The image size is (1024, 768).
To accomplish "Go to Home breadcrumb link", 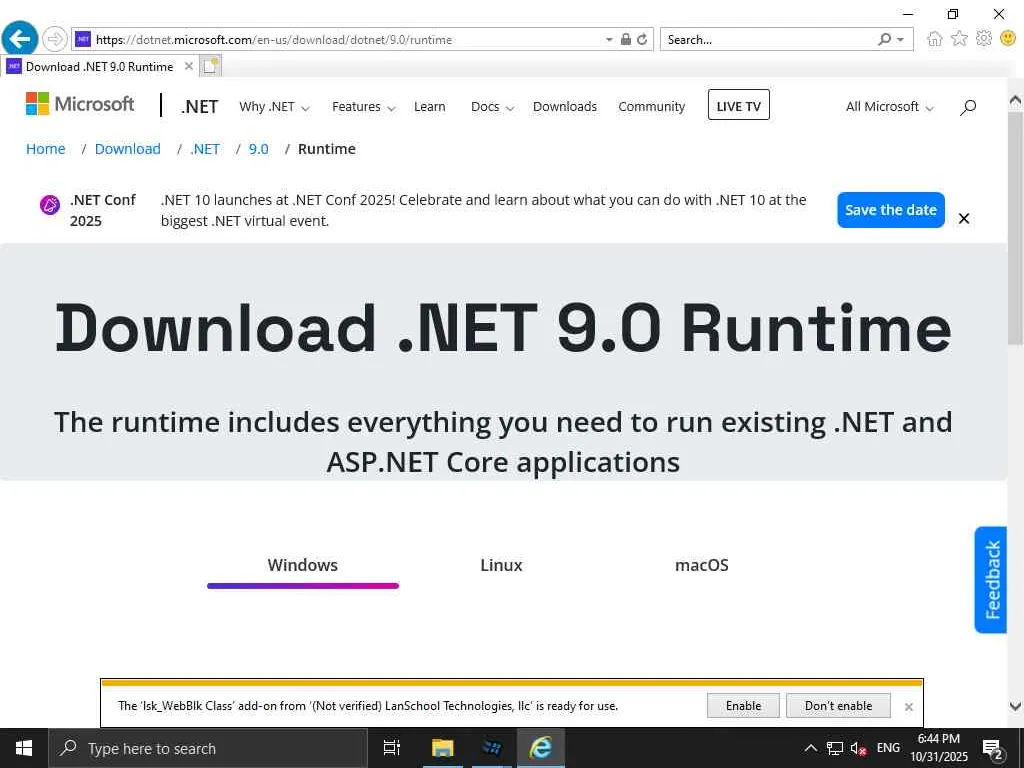I will click(46, 149).
